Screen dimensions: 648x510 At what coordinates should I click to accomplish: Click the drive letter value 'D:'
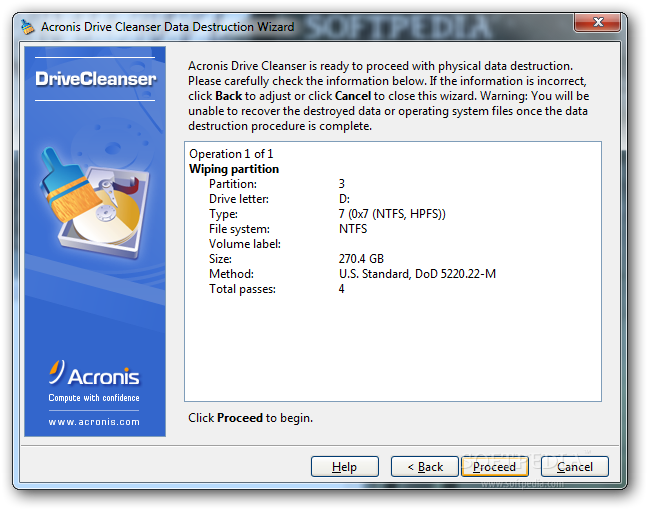[x=344, y=199]
